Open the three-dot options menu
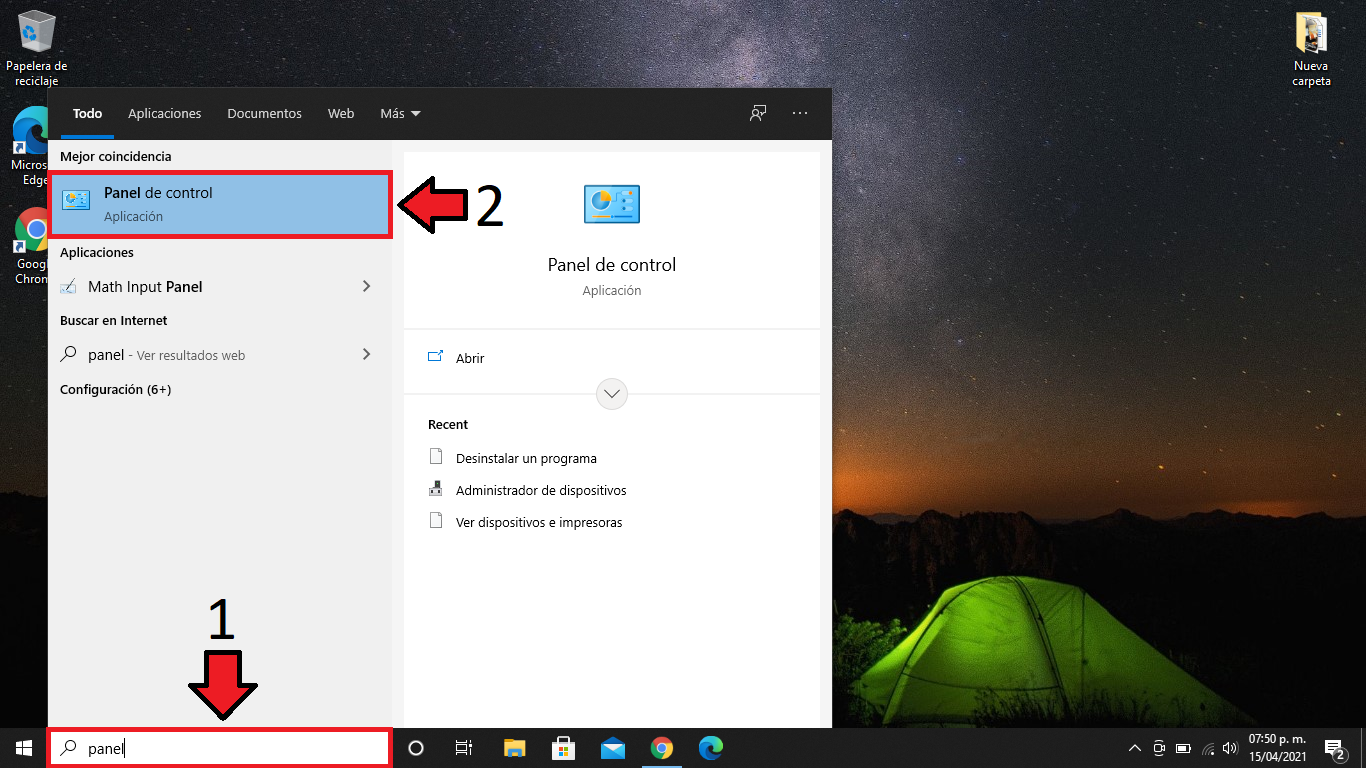1366x768 pixels. (800, 114)
